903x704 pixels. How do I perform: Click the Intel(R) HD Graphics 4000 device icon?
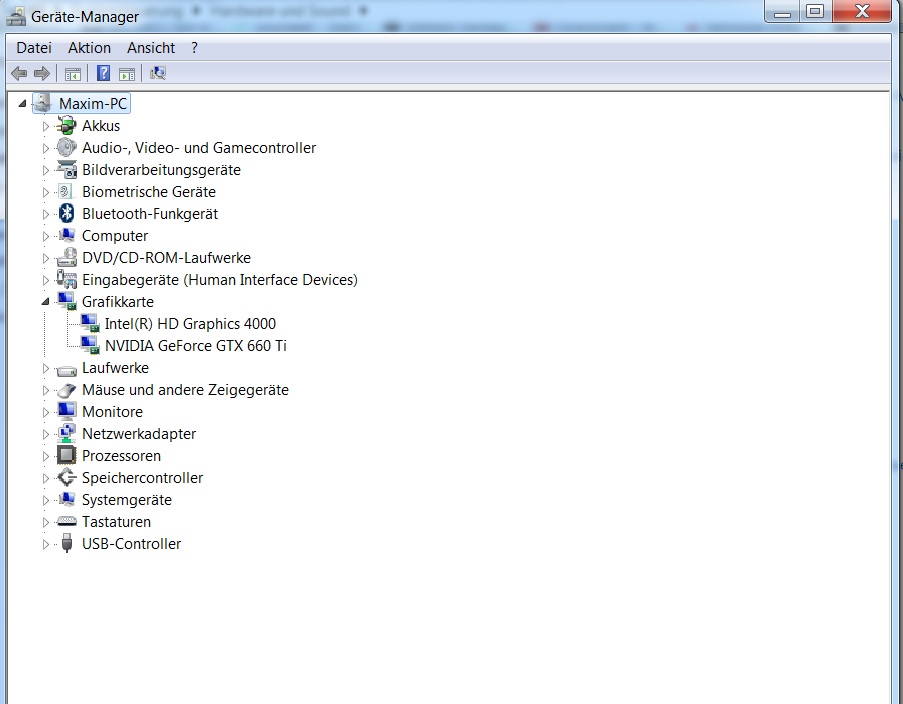point(90,323)
